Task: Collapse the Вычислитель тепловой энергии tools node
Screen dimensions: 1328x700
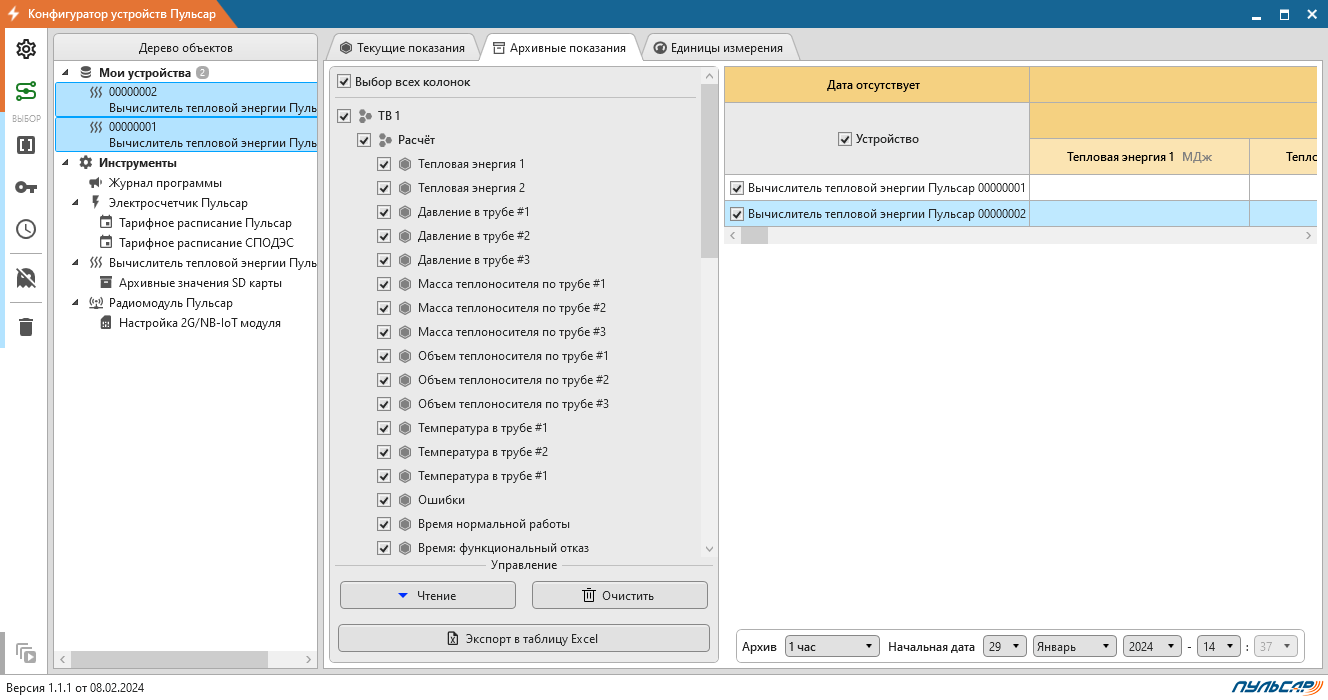Action: click(76, 263)
